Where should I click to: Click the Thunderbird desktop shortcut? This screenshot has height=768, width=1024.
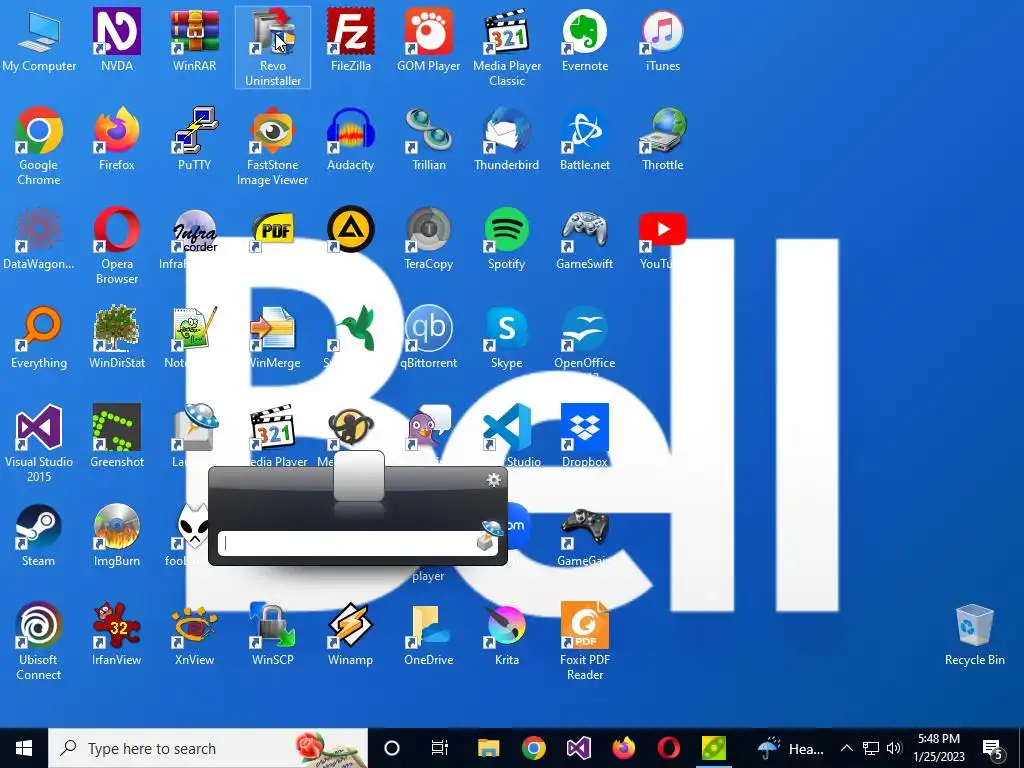pos(507,140)
